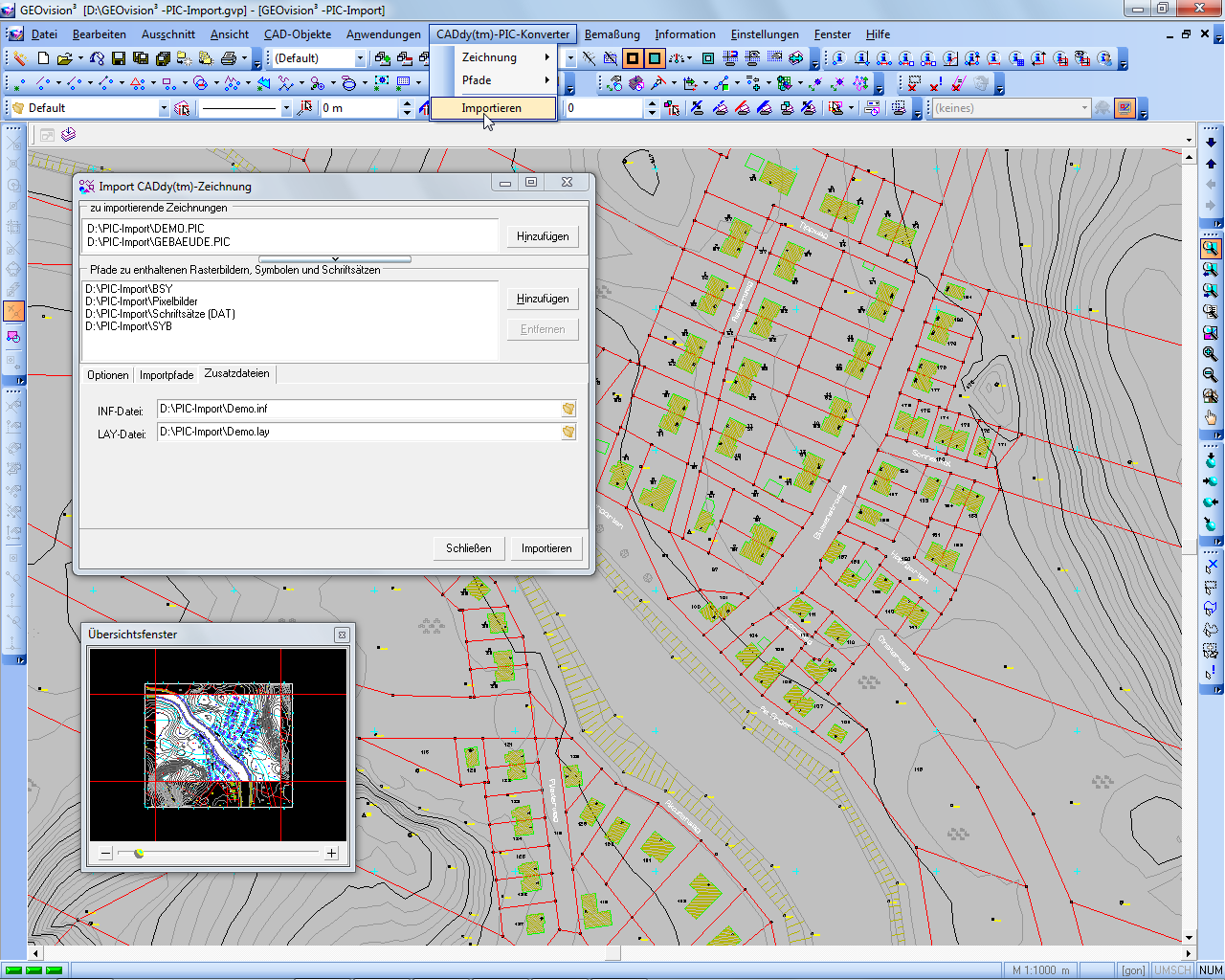Image resolution: width=1225 pixels, height=980 pixels.
Task: Click the Save diskette icon
Action: (x=119, y=59)
